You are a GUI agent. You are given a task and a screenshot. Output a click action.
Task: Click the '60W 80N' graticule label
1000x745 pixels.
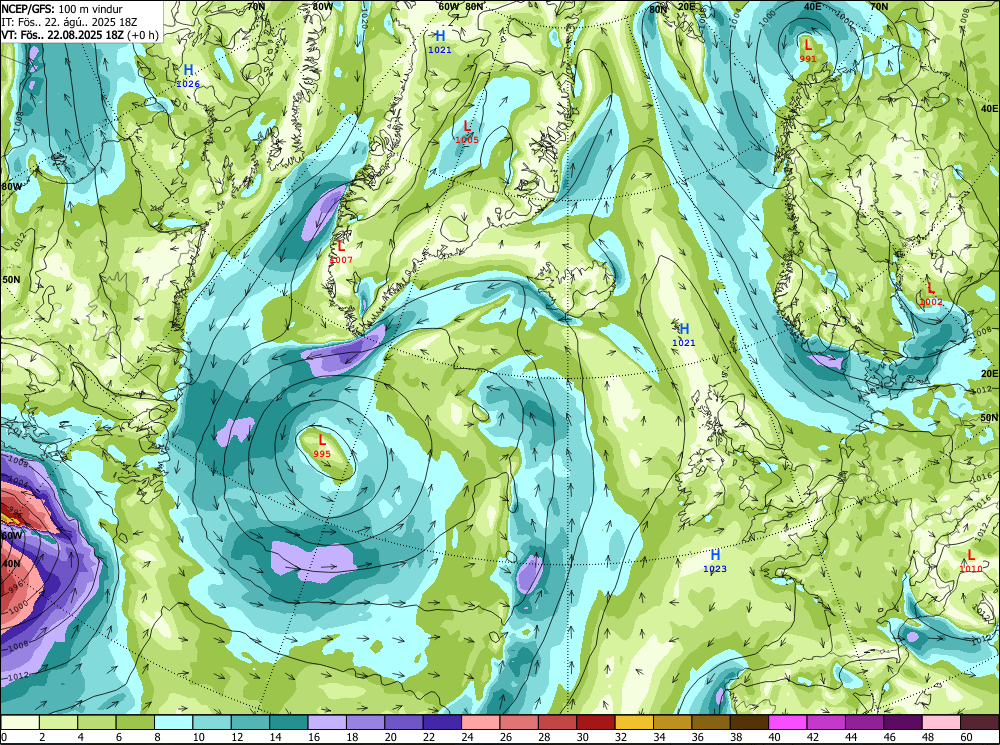coord(460,7)
